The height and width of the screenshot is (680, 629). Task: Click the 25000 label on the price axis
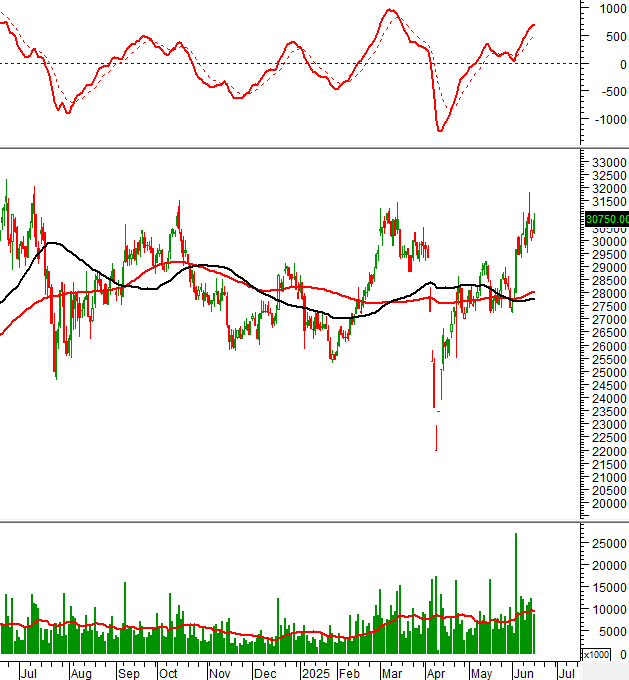point(609,373)
